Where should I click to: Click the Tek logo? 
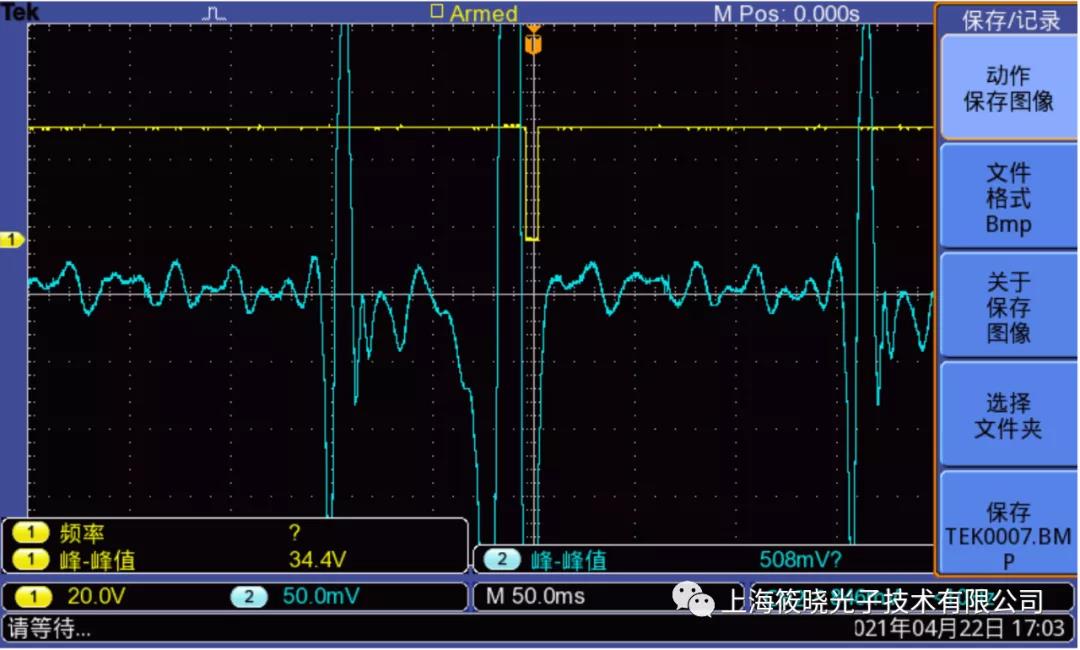click(x=18, y=12)
